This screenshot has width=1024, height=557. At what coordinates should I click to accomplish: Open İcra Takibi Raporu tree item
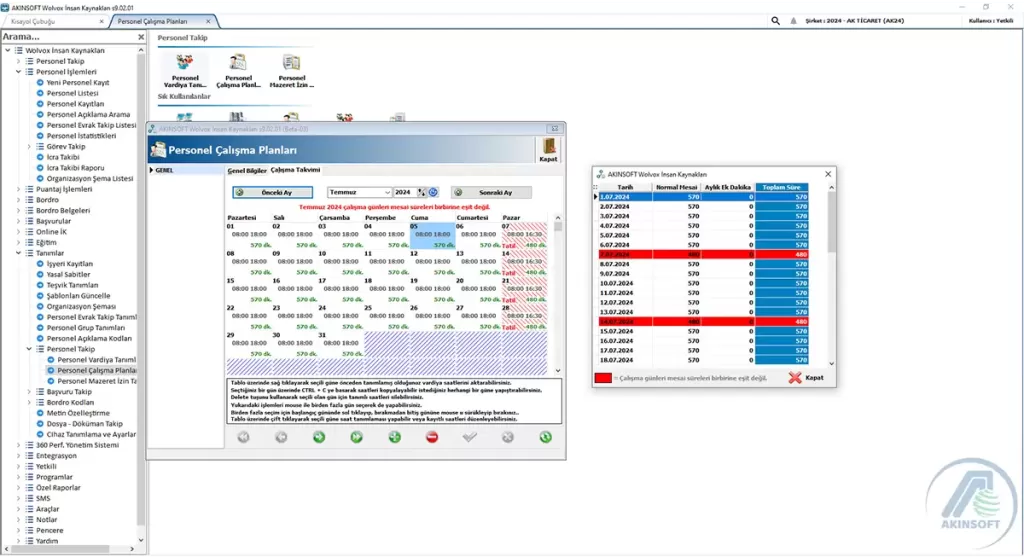75,168
